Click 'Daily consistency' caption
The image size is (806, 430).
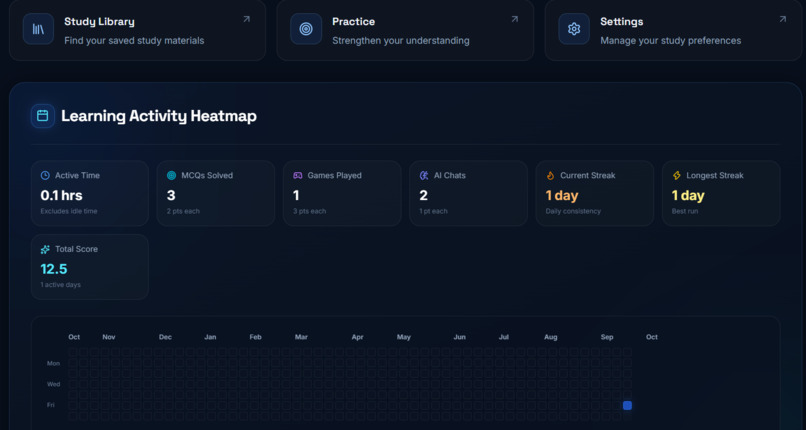click(x=573, y=211)
